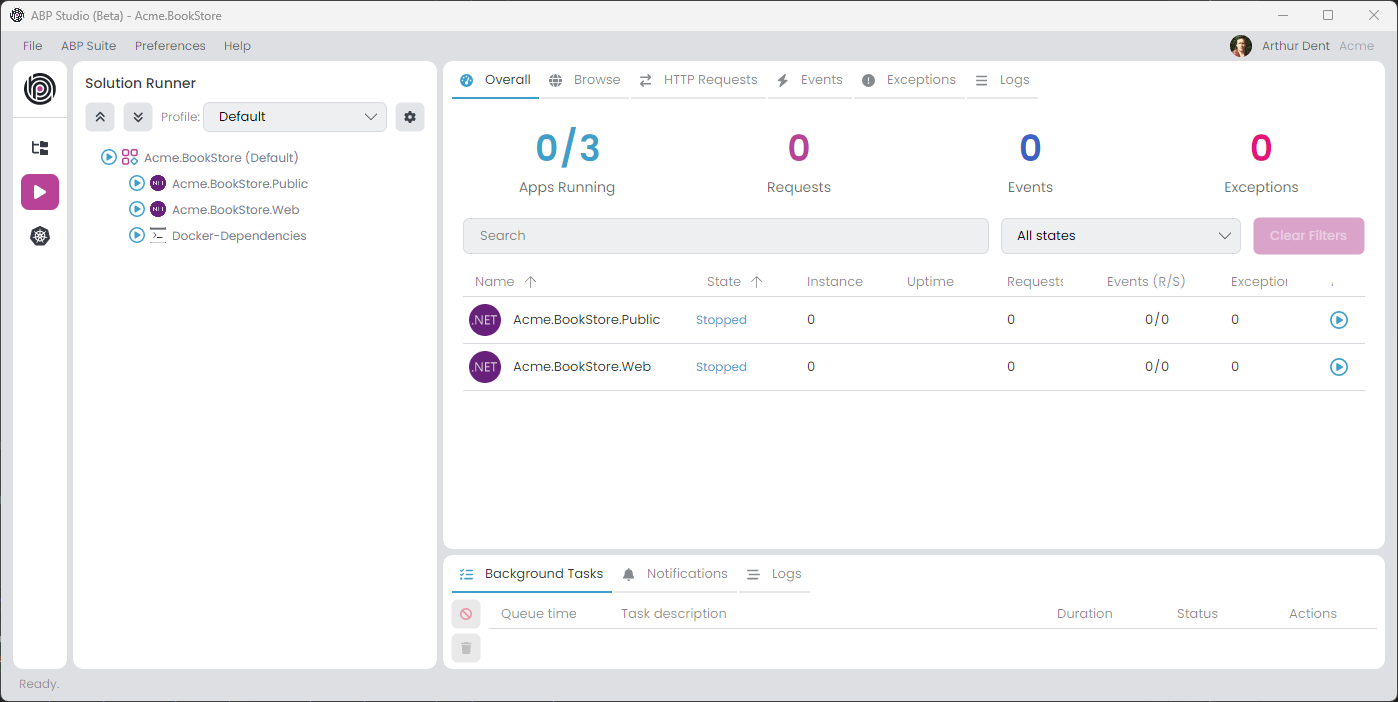Viewport: 1398px width, 702px height.
Task: Open the All states filter dropdown
Action: click(x=1121, y=236)
